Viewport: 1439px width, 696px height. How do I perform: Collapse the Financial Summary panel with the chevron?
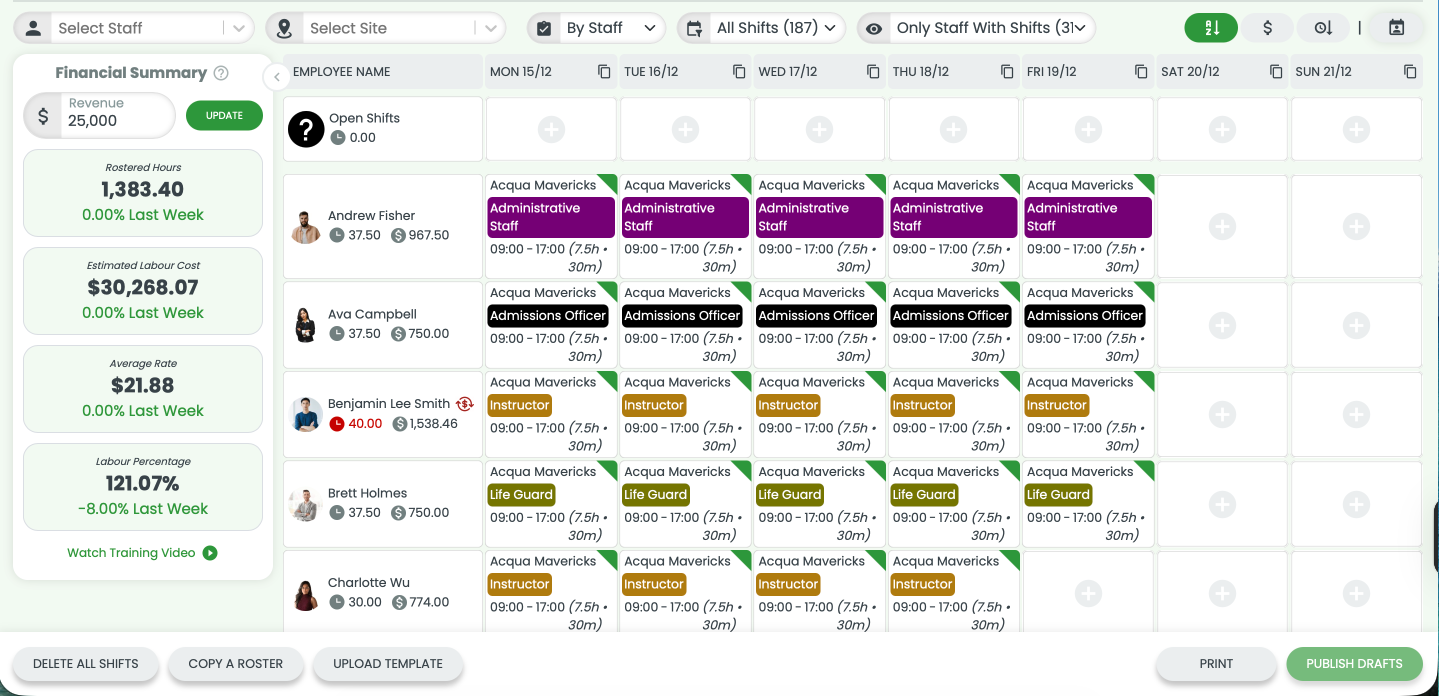point(276,76)
